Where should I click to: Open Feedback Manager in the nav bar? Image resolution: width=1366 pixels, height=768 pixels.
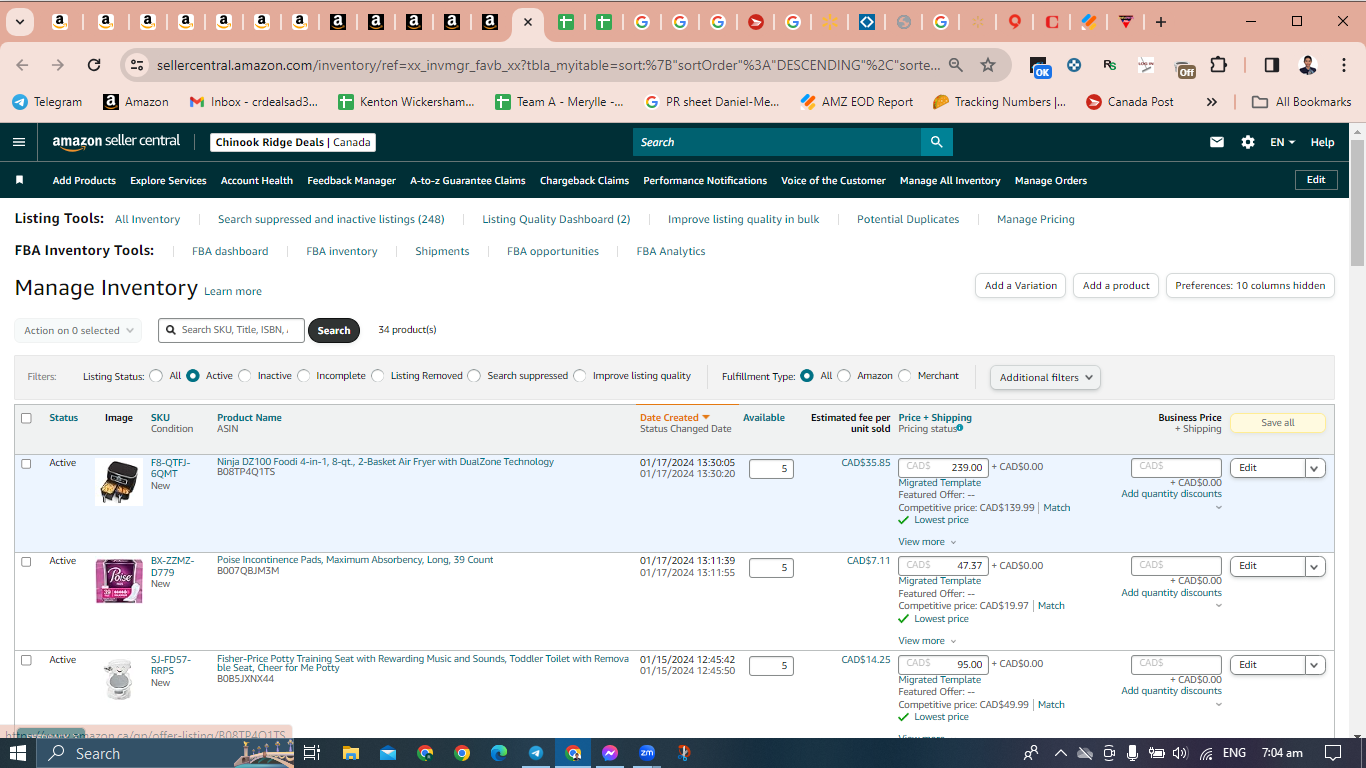coord(352,181)
